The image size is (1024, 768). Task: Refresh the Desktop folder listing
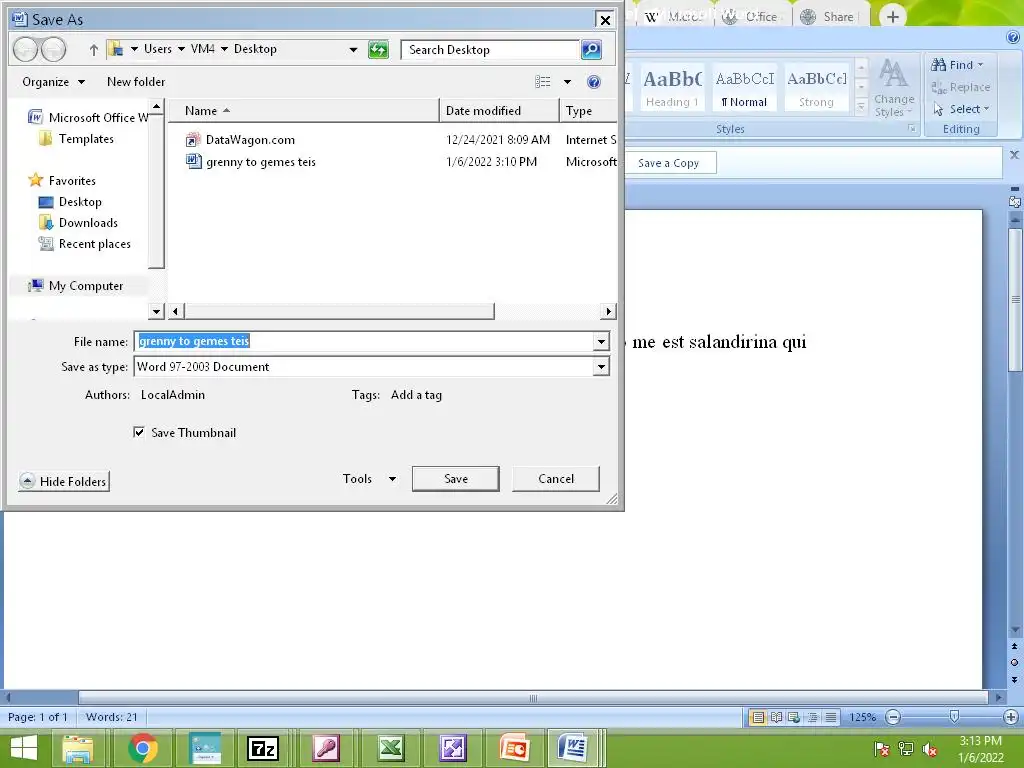click(378, 50)
